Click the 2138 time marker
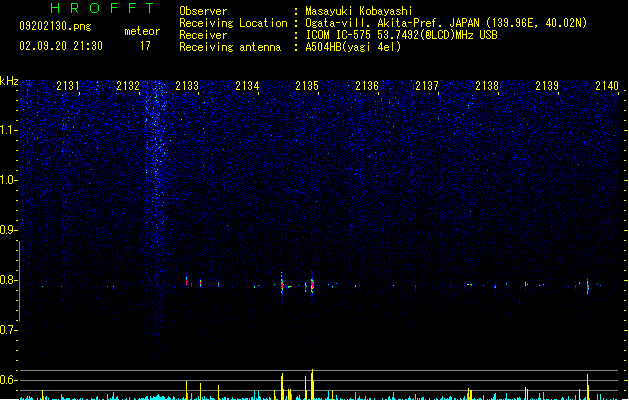Viewport: 629px width, 400px height. click(487, 85)
